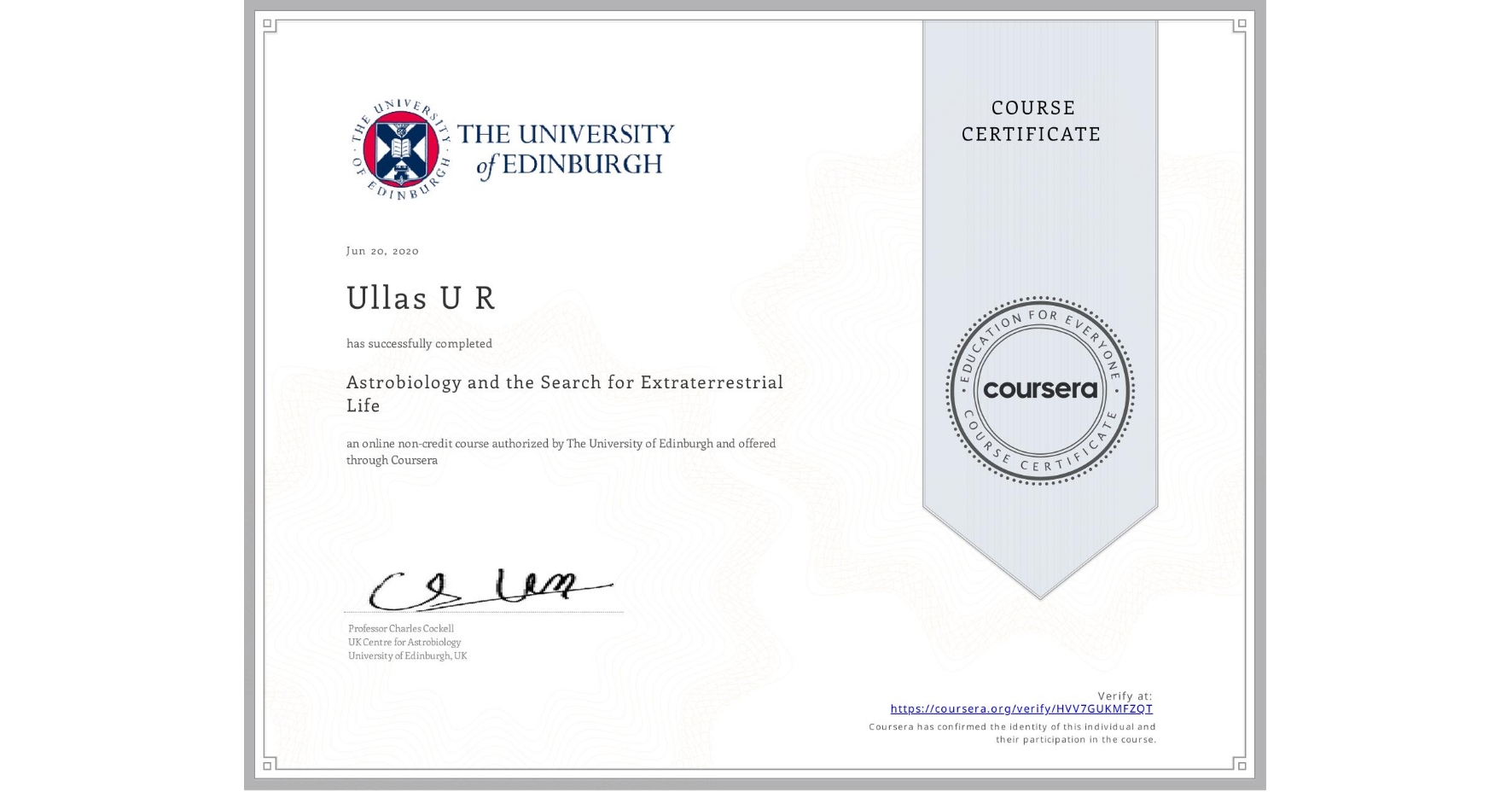Click 'University of Edinburgh, UK' line

click(407, 655)
